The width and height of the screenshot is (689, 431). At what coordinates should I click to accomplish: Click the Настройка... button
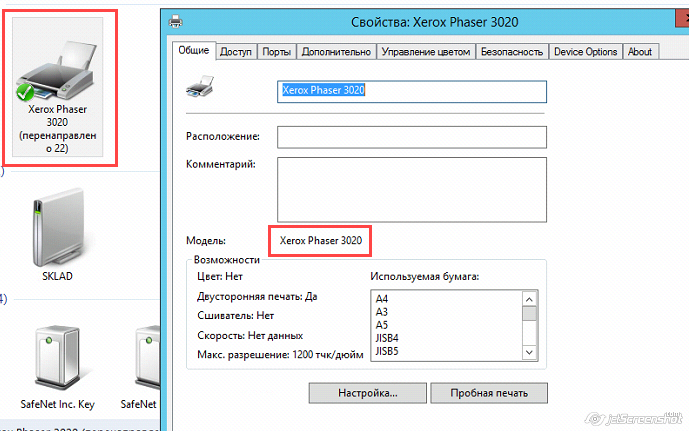click(367, 392)
